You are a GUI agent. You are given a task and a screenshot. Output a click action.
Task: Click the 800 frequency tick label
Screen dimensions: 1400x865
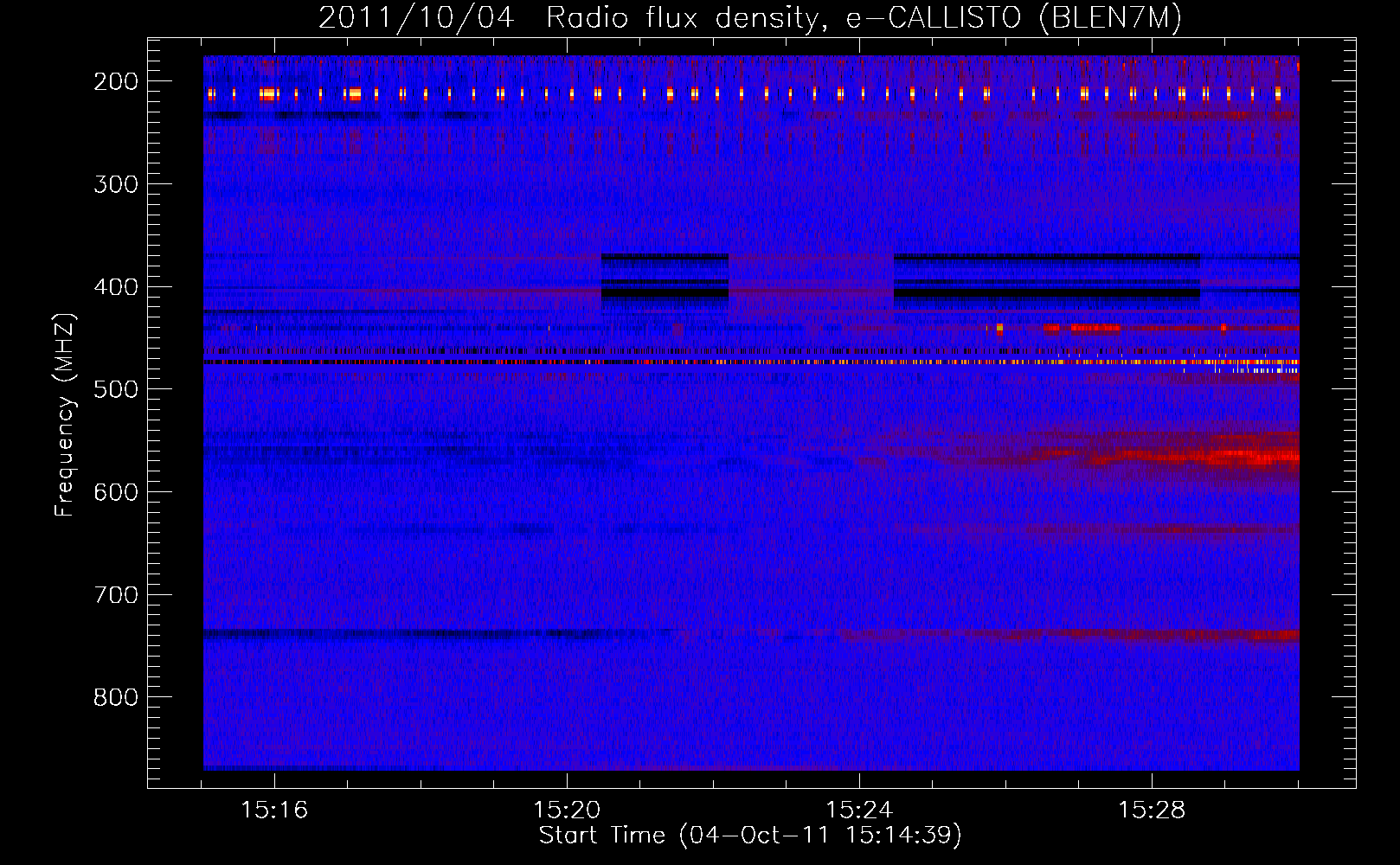tap(116, 697)
